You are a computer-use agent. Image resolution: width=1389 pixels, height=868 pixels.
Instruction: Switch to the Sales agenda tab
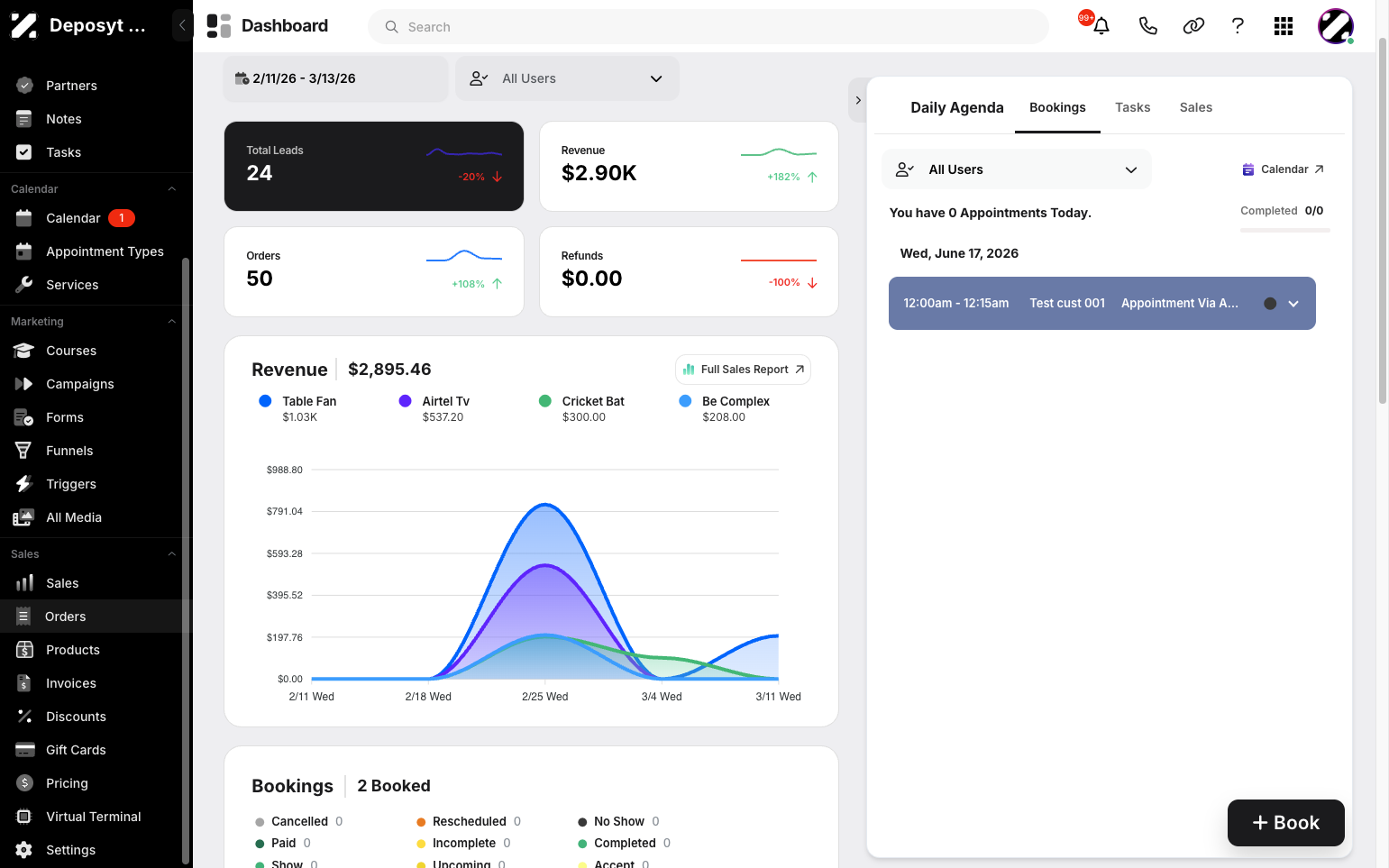[1195, 107]
